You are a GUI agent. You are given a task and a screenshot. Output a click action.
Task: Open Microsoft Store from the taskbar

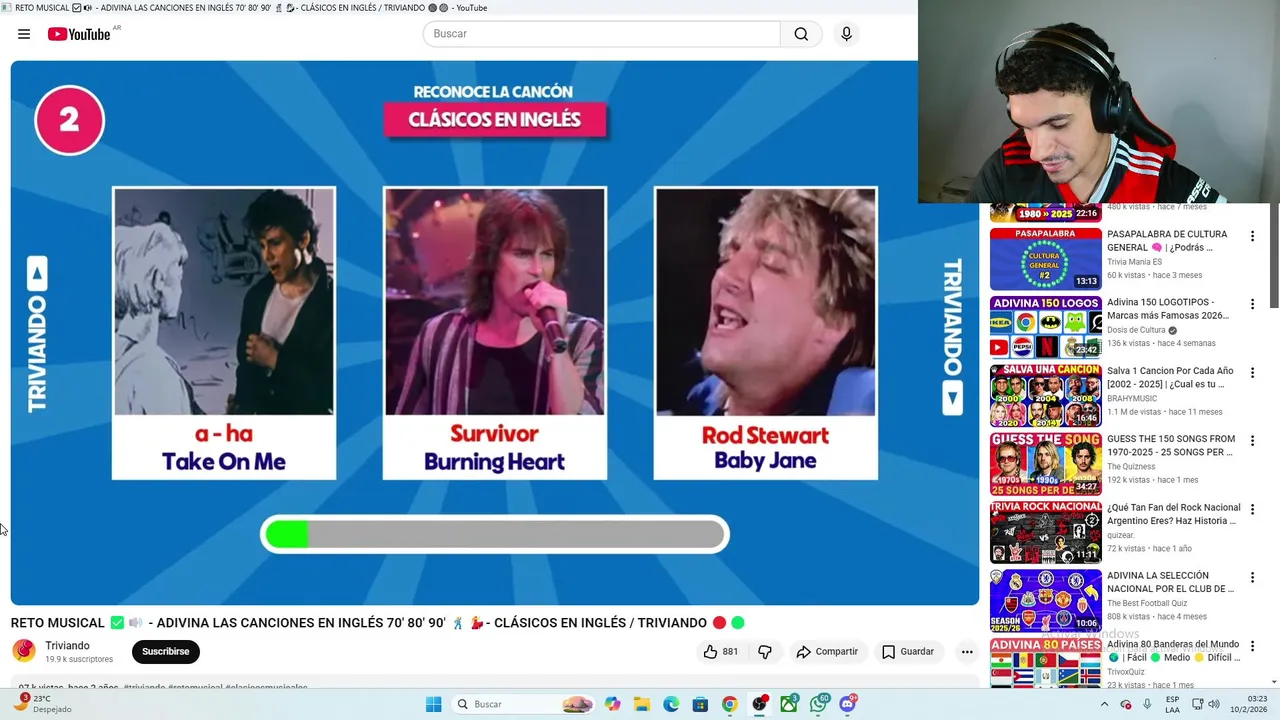[700, 704]
